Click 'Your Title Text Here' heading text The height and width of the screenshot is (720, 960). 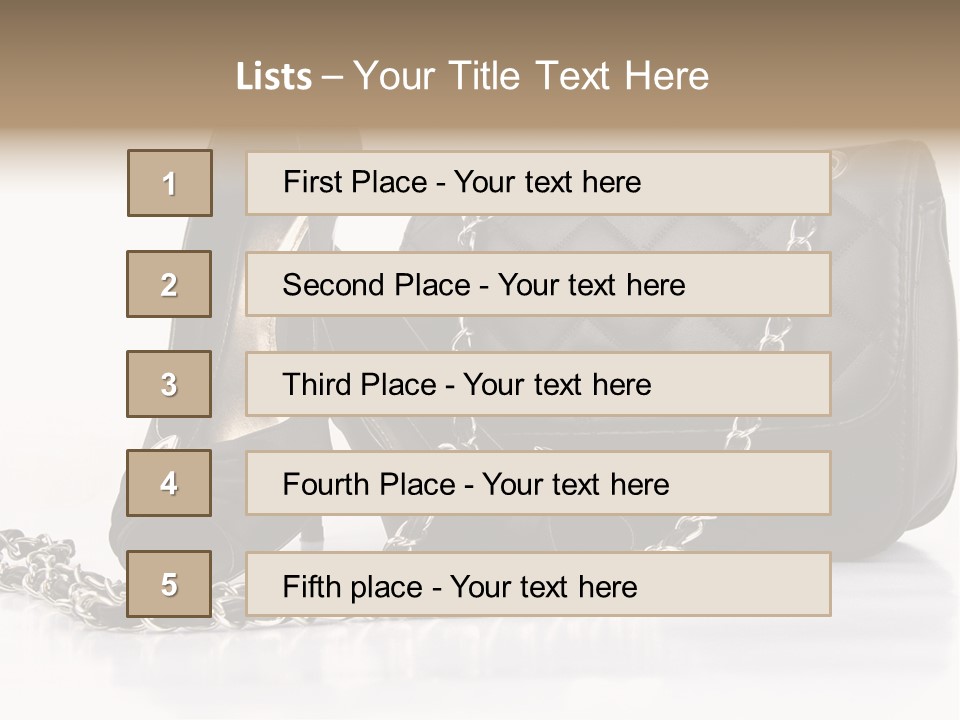click(531, 76)
